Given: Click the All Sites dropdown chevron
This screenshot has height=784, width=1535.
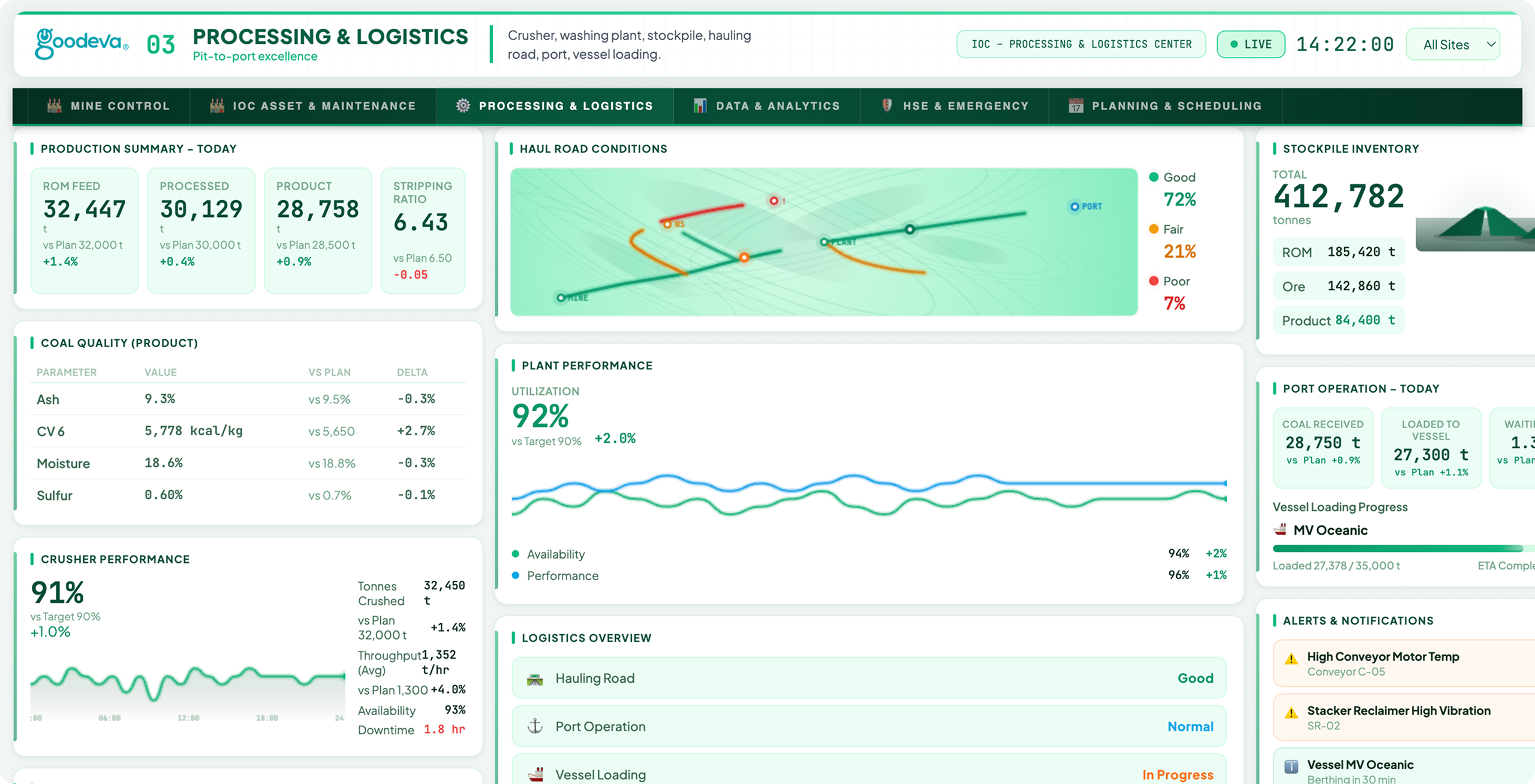Looking at the screenshot, I should click(x=1491, y=44).
